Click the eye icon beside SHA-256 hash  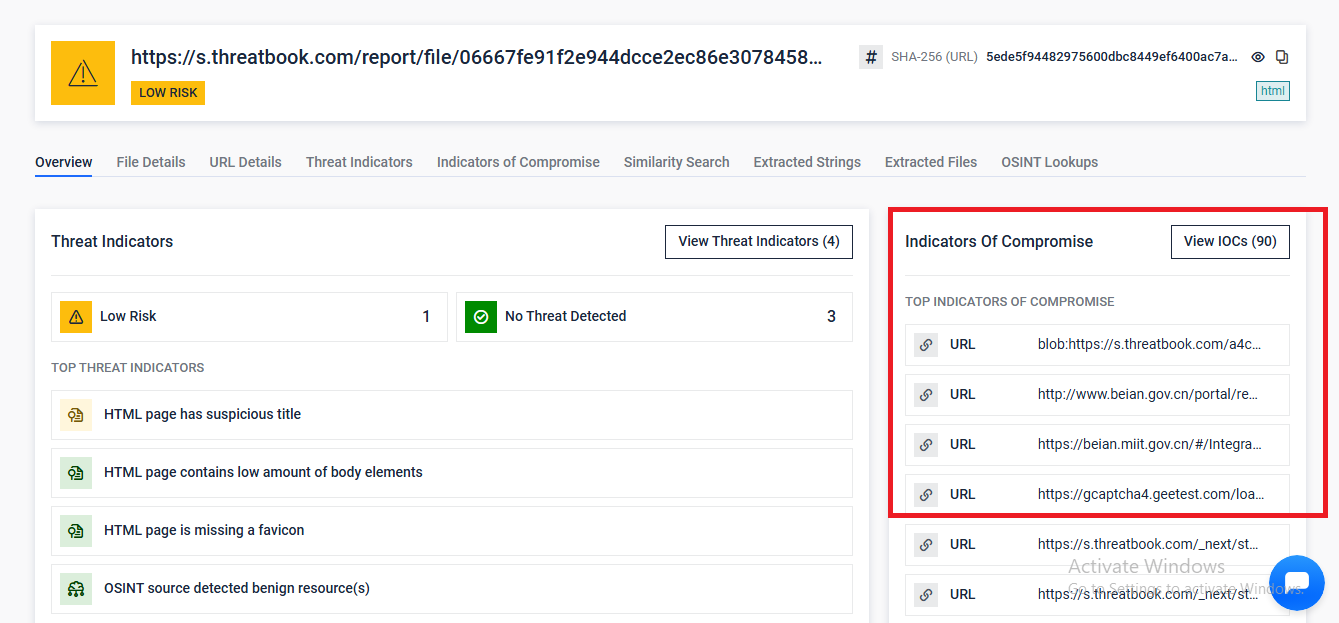click(1258, 57)
